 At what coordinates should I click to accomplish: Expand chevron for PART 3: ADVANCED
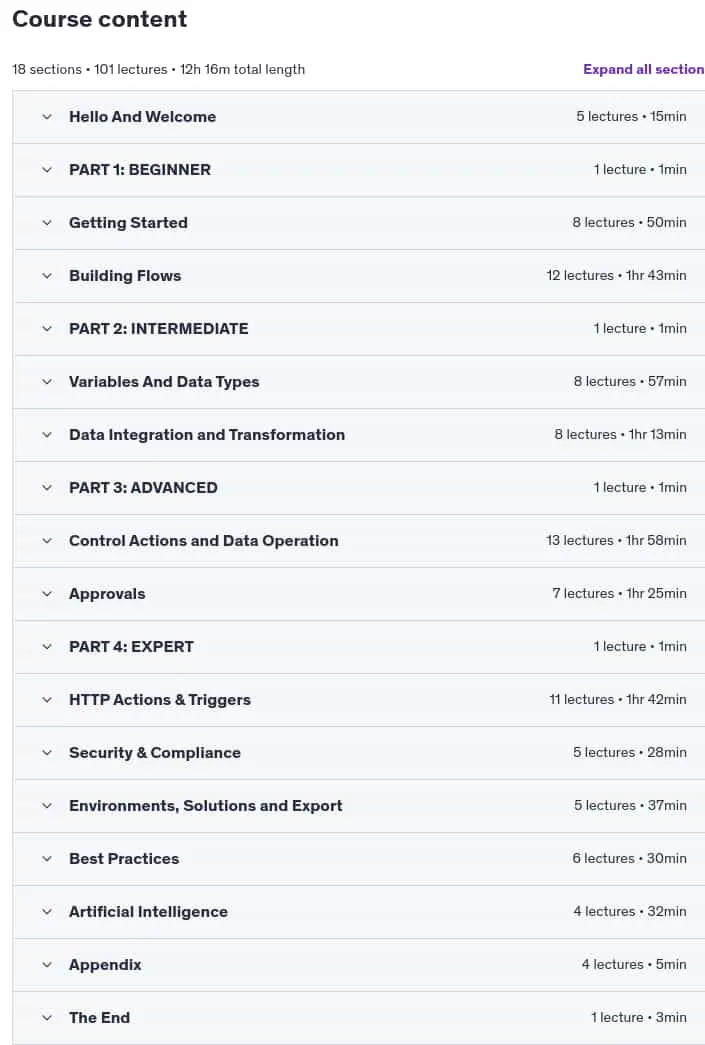[x=47, y=488]
